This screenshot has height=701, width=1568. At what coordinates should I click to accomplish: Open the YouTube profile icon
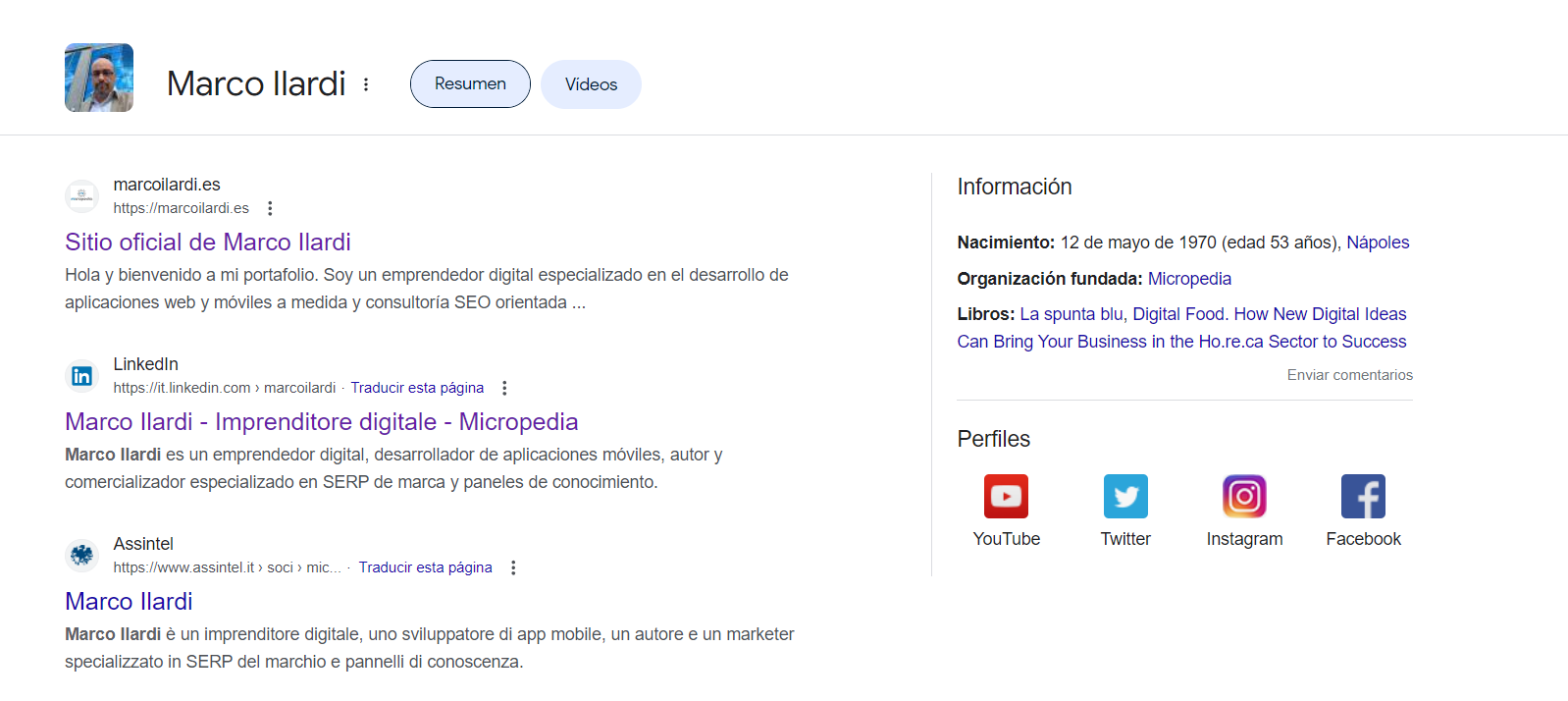pos(1006,497)
